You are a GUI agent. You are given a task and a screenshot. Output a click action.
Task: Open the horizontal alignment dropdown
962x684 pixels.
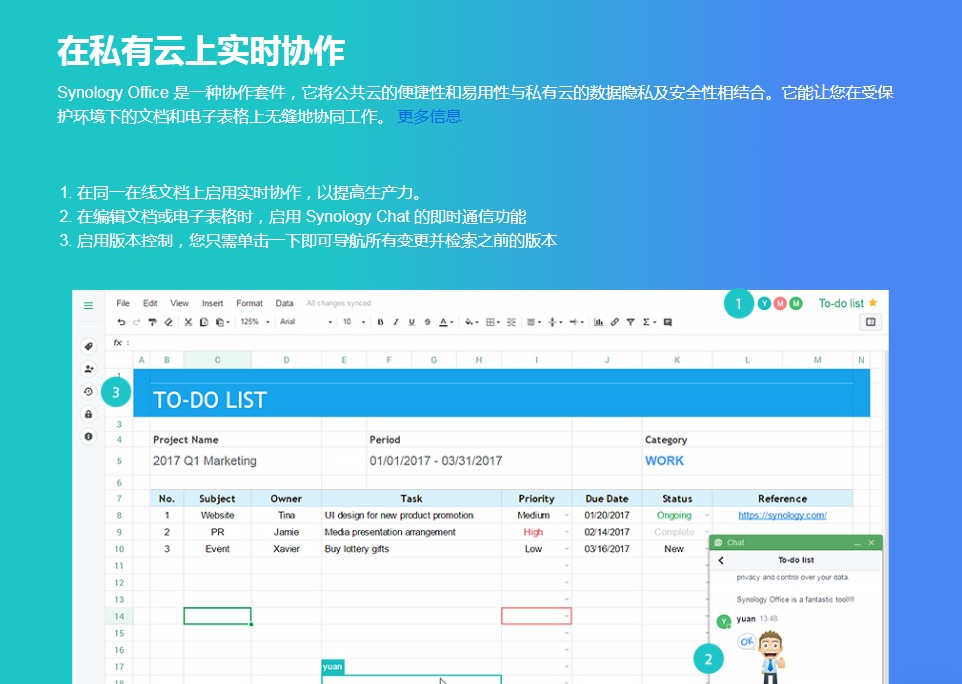point(534,322)
